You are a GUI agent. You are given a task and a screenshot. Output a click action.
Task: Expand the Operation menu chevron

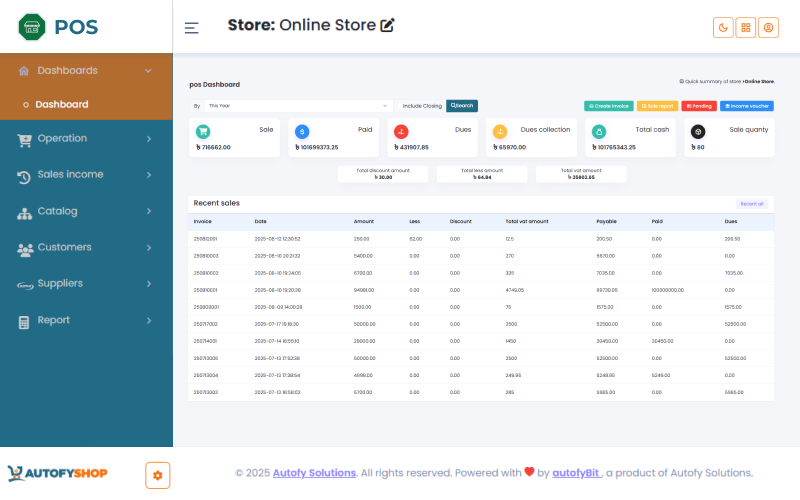pyautogui.click(x=149, y=139)
